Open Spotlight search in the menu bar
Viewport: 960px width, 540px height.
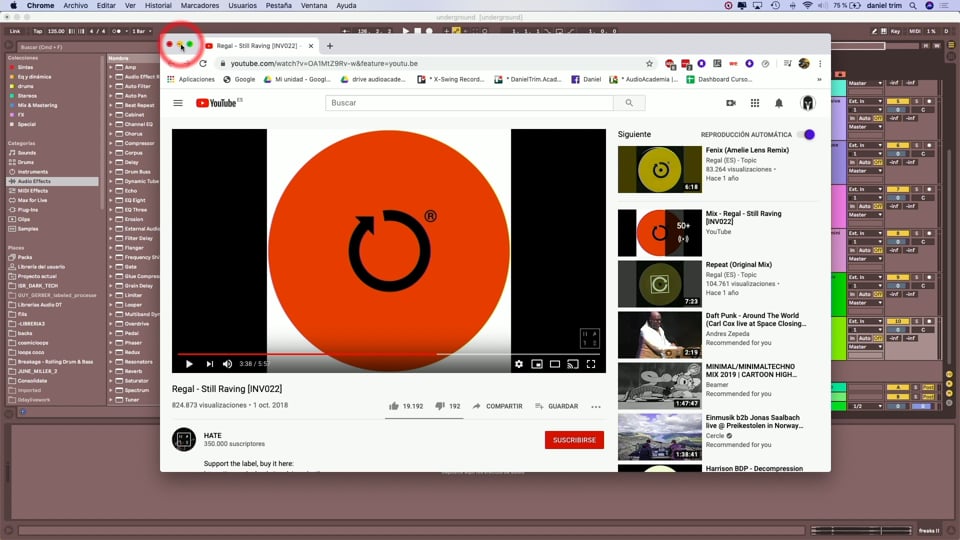913,6
